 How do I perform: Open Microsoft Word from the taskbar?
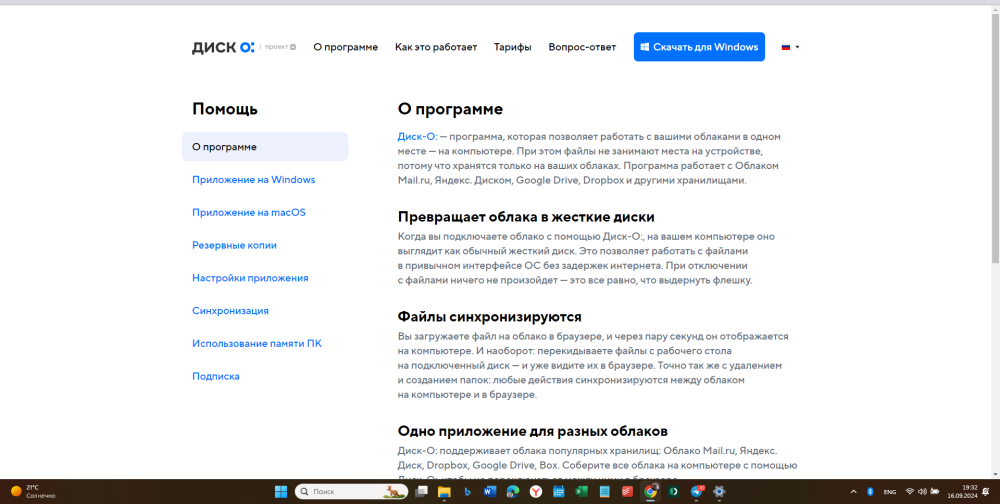(490, 492)
